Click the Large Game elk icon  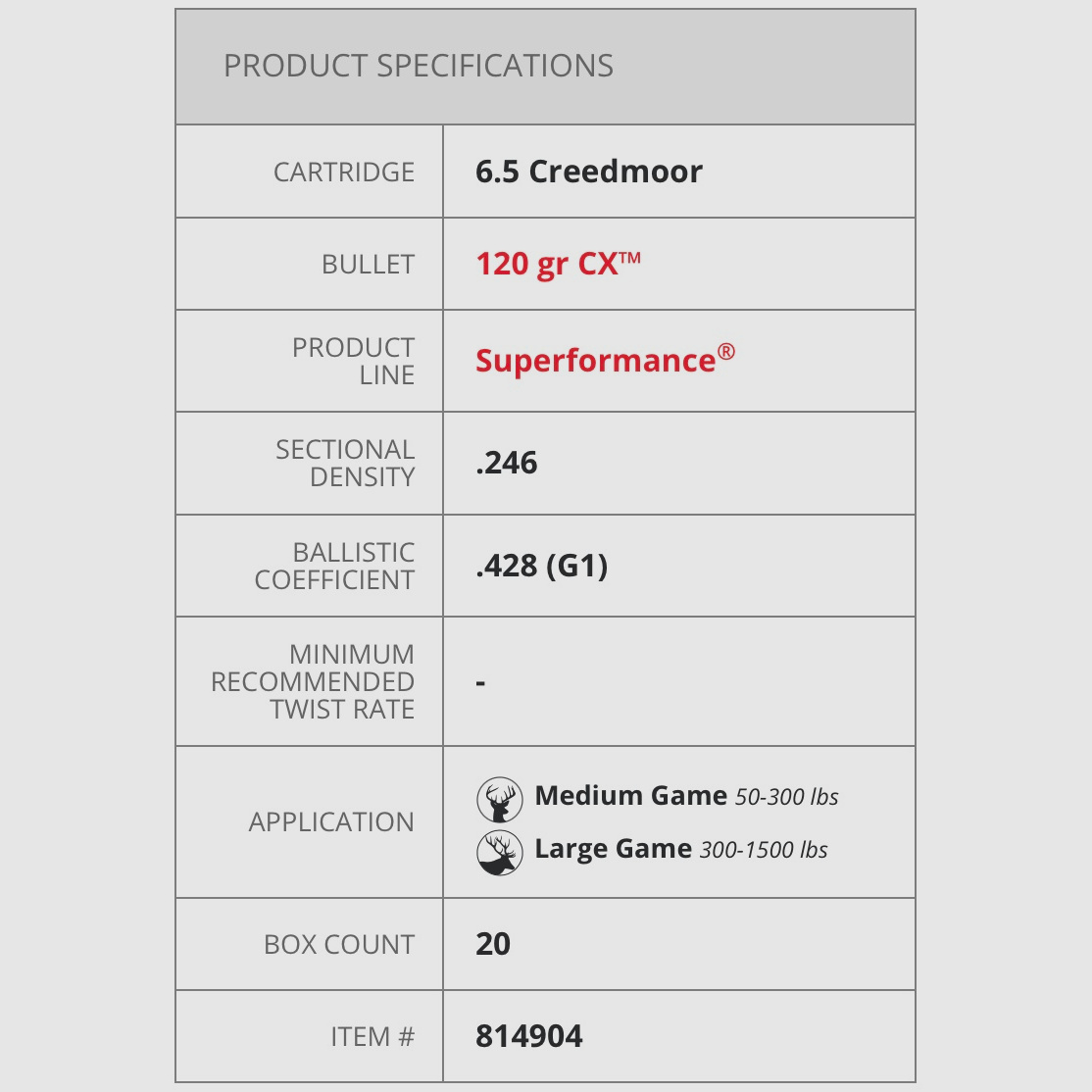click(x=499, y=852)
